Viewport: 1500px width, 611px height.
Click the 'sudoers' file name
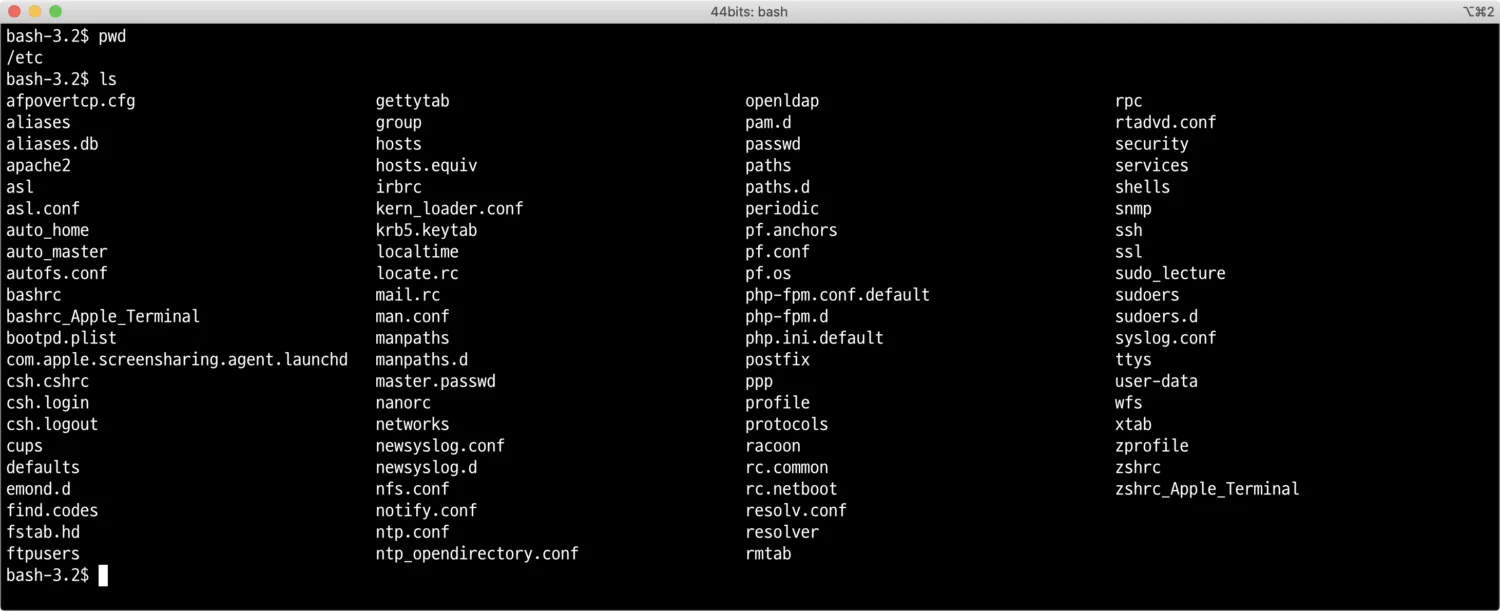click(1147, 295)
